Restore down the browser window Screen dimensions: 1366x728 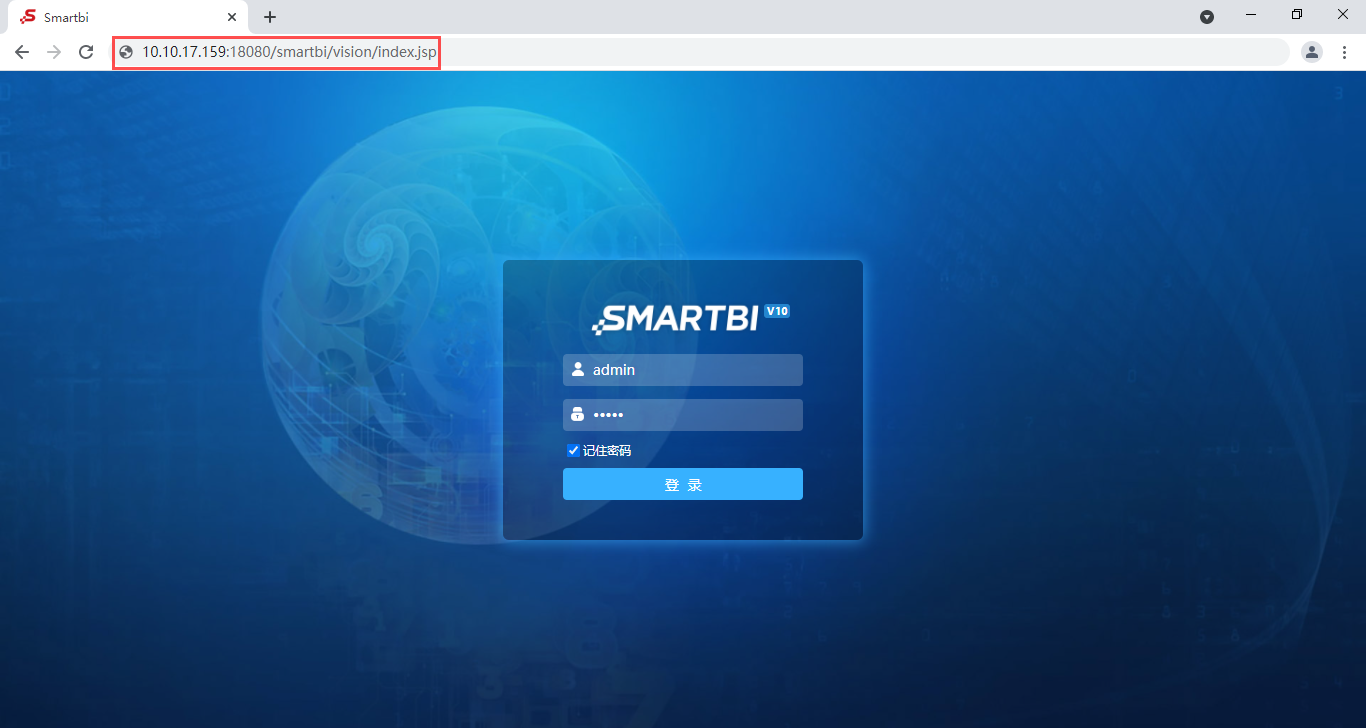click(x=1297, y=15)
